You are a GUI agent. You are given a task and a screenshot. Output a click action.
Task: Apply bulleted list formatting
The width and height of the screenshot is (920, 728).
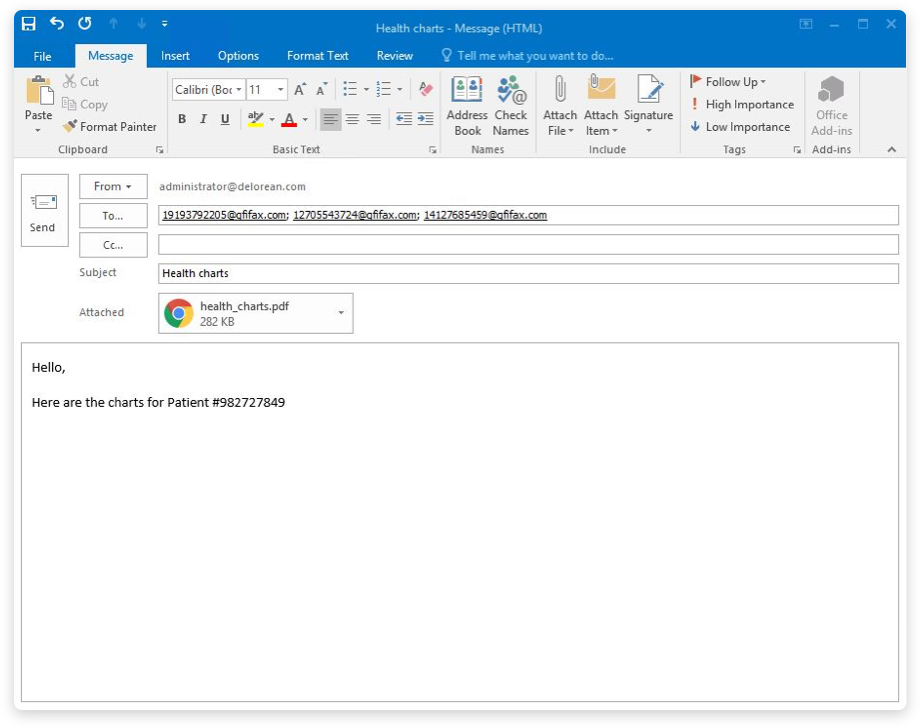(350, 89)
